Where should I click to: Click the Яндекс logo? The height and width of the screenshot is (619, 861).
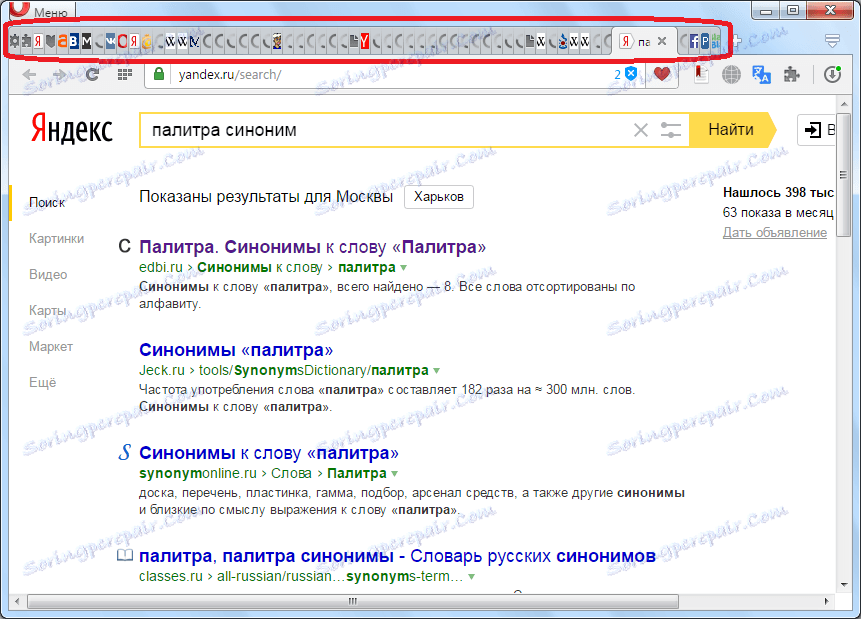point(71,129)
